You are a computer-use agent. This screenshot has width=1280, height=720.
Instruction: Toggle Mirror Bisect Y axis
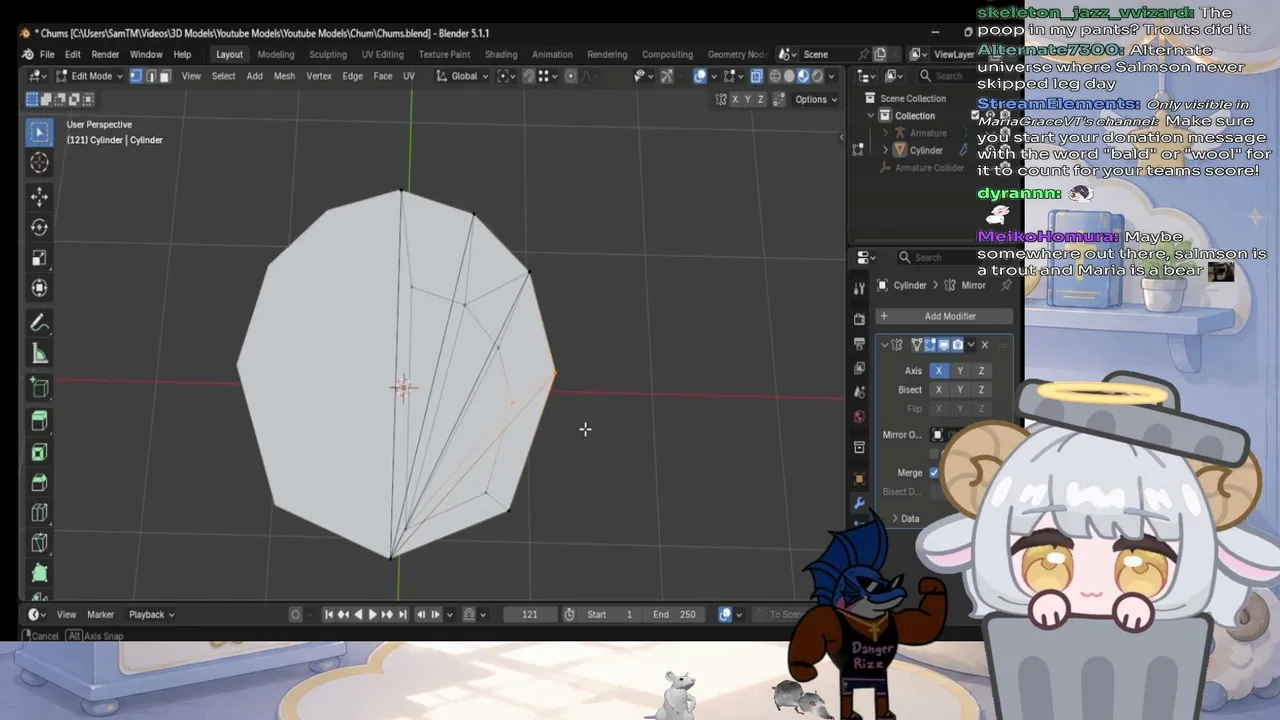point(960,390)
